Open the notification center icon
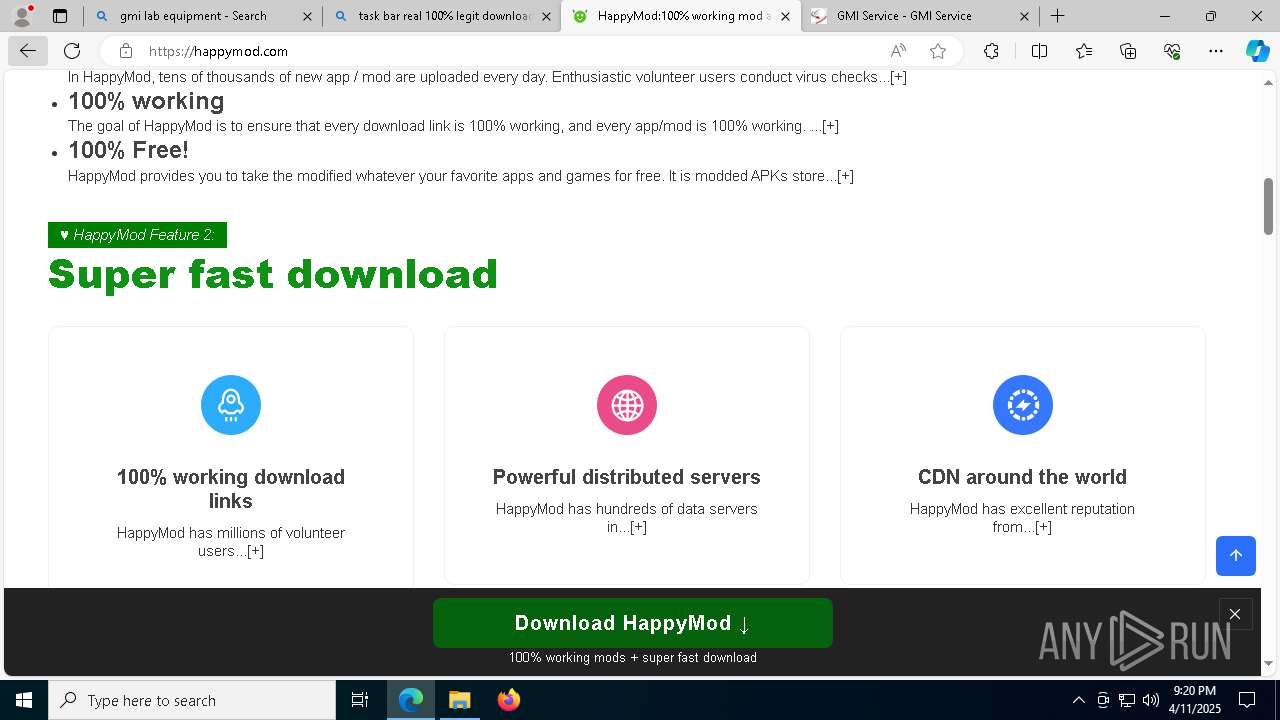 (x=1248, y=700)
